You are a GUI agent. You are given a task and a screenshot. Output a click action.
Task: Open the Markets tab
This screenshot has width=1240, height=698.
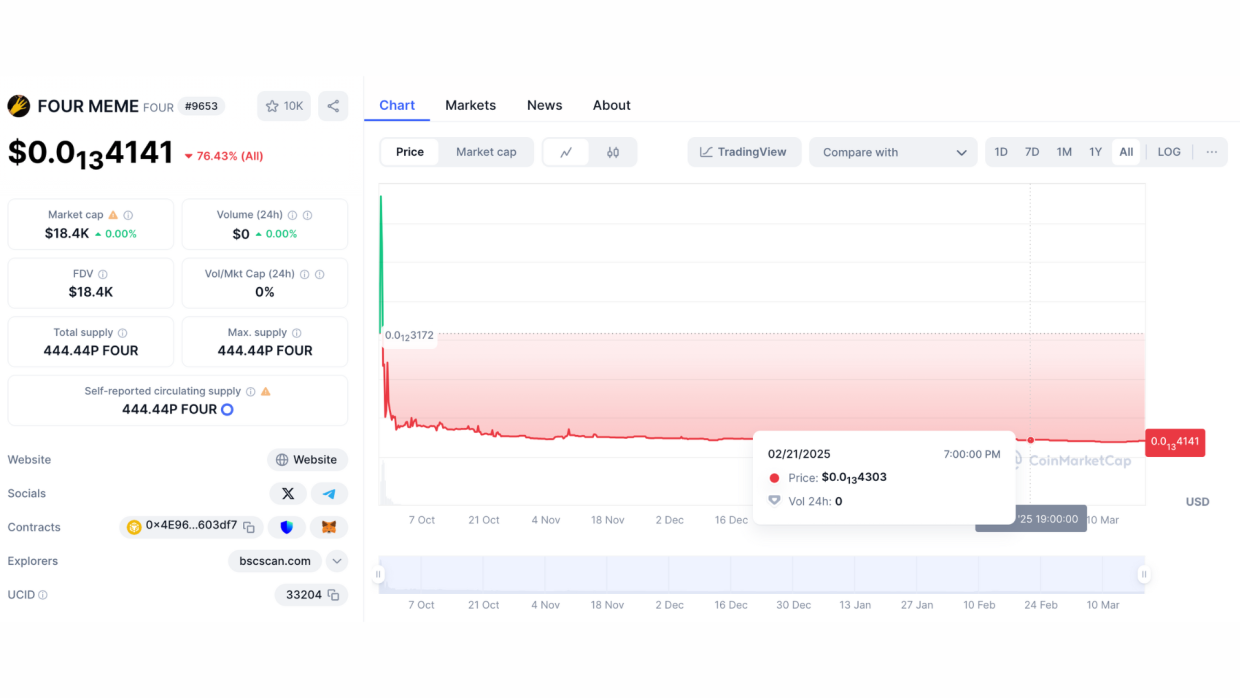tap(470, 105)
